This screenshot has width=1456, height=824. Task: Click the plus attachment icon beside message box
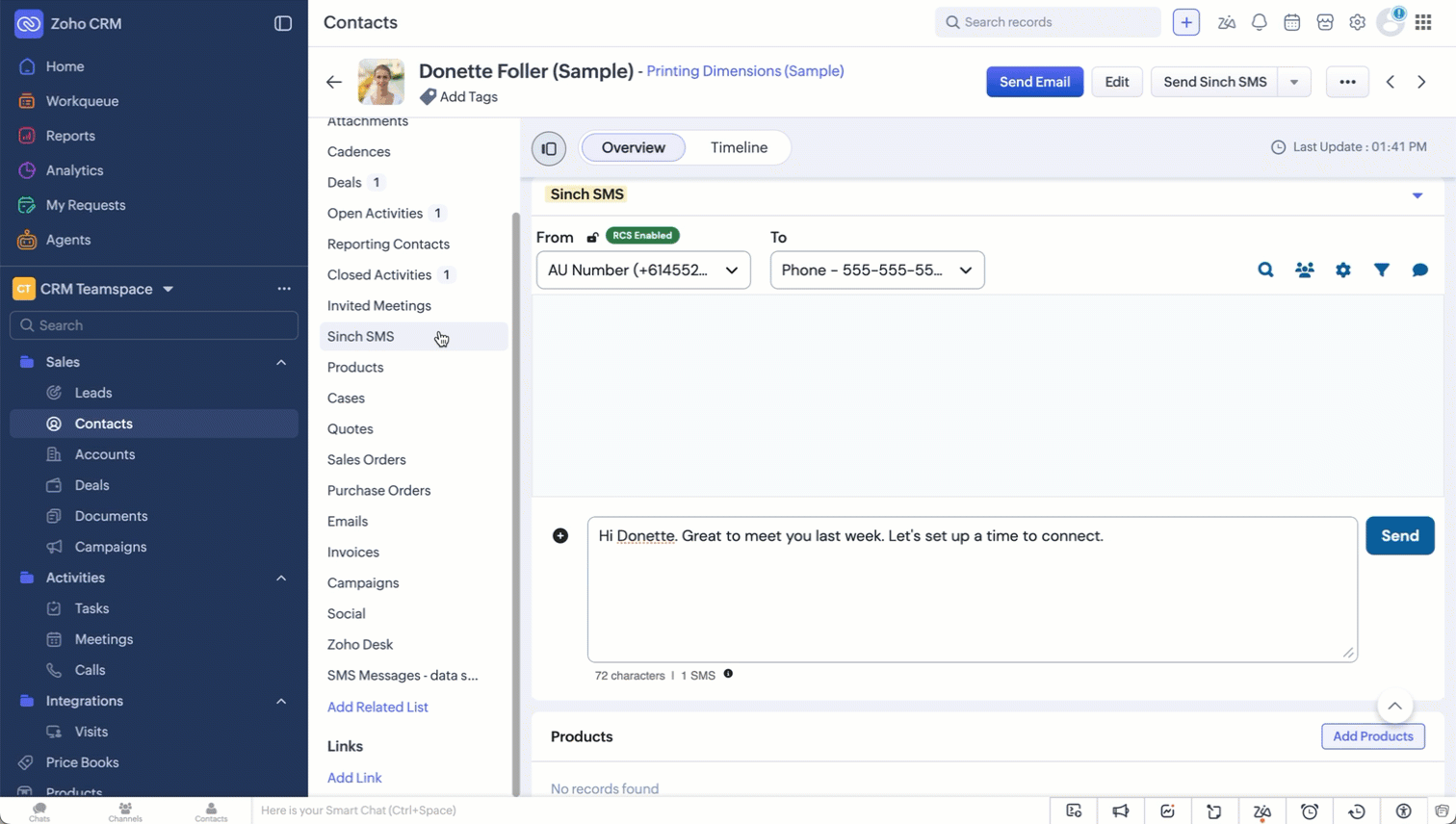tap(560, 536)
